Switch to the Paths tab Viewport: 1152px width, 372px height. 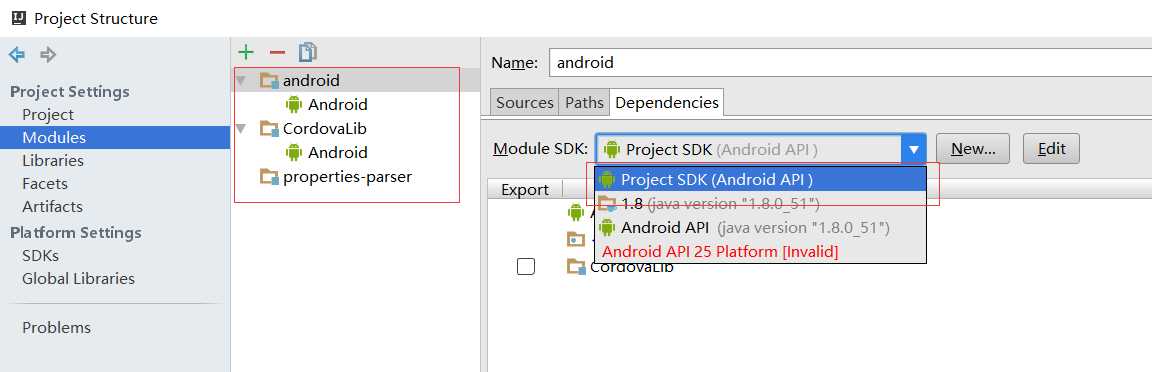pyautogui.click(x=584, y=103)
